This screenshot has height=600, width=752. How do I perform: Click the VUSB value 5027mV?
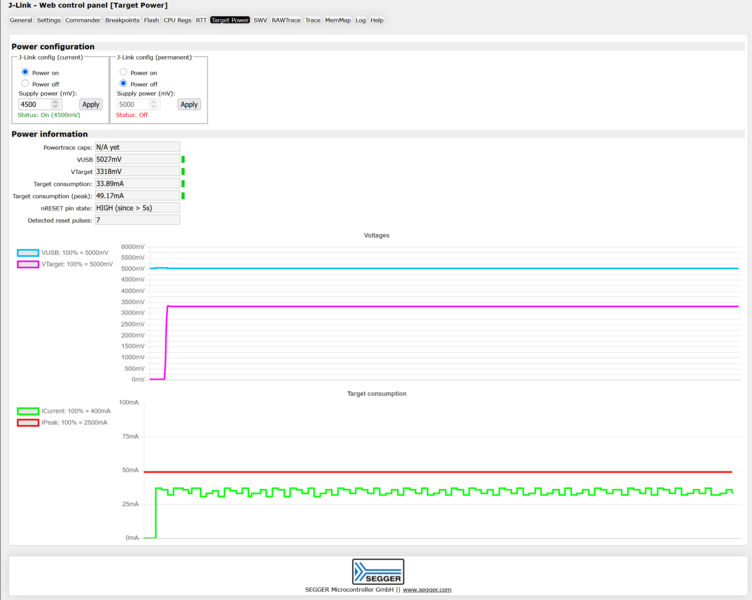pos(137,159)
